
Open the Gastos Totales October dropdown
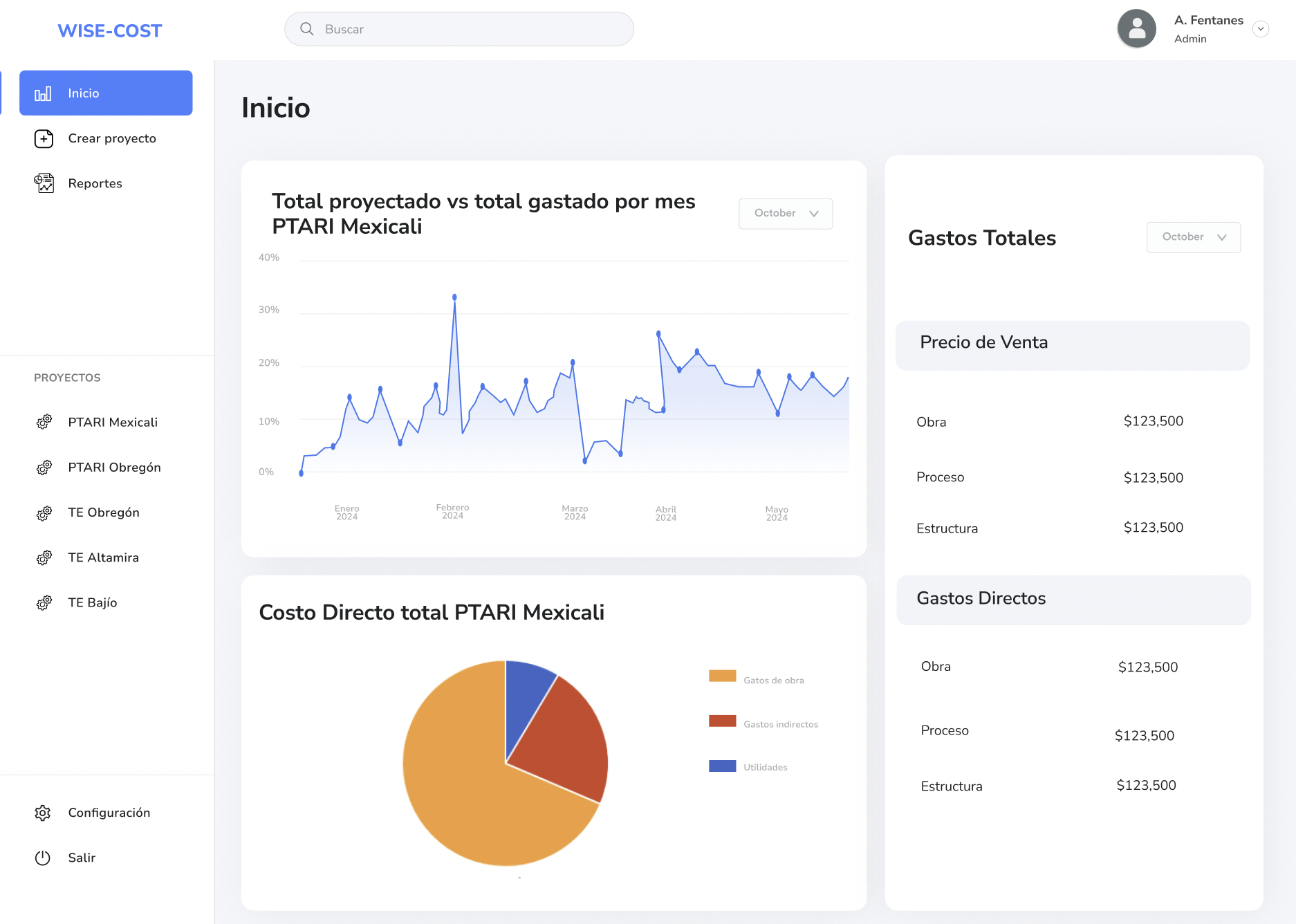1193,237
